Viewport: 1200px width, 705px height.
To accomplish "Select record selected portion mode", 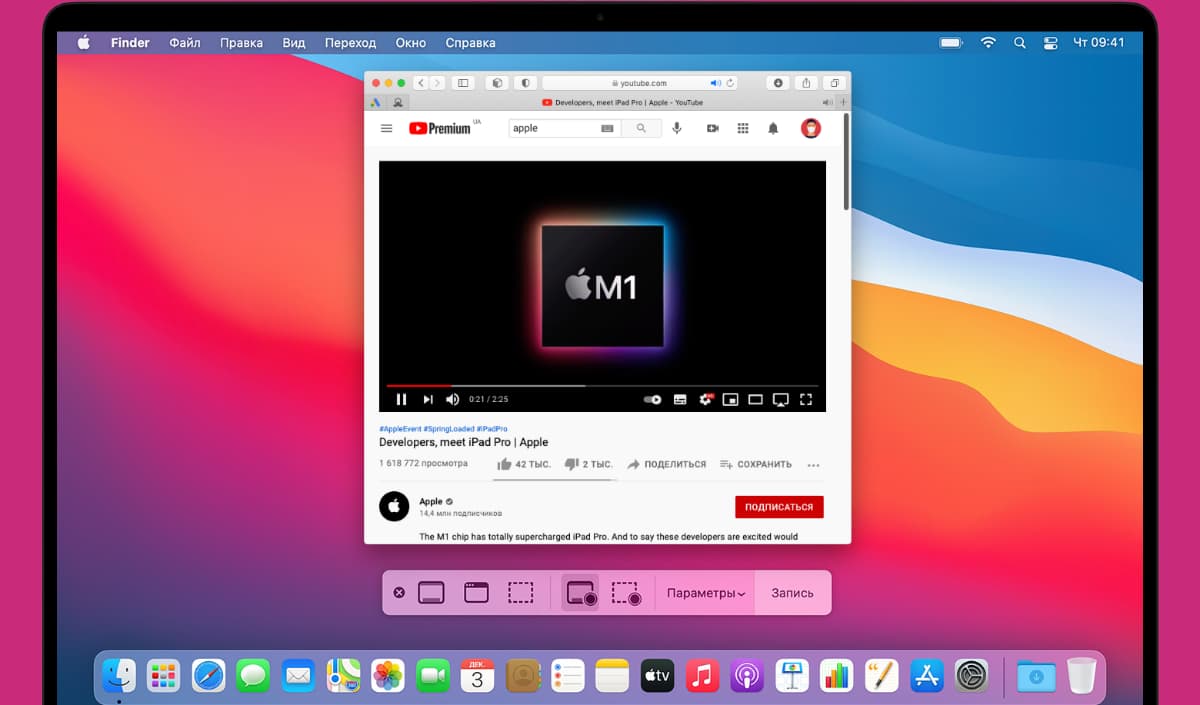I will coord(626,593).
